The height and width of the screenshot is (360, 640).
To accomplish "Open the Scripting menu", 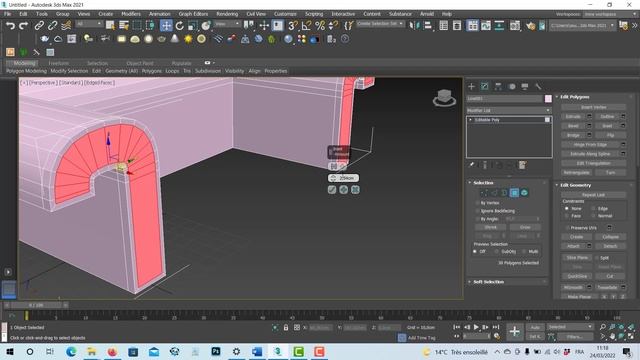I will (x=314, y=14).
